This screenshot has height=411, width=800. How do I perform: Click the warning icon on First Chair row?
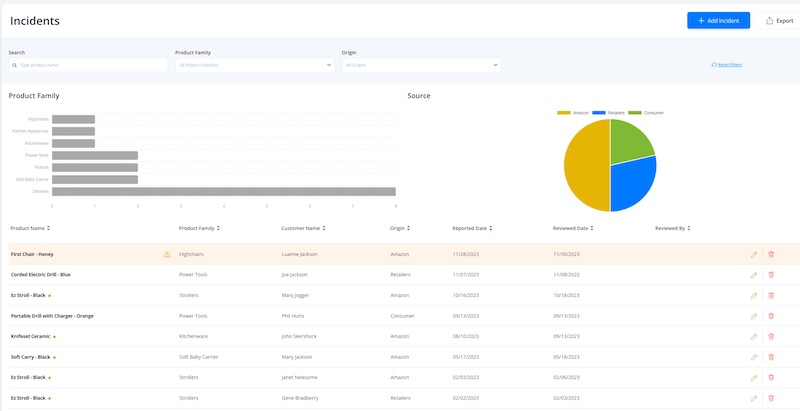tap(167, 254)
